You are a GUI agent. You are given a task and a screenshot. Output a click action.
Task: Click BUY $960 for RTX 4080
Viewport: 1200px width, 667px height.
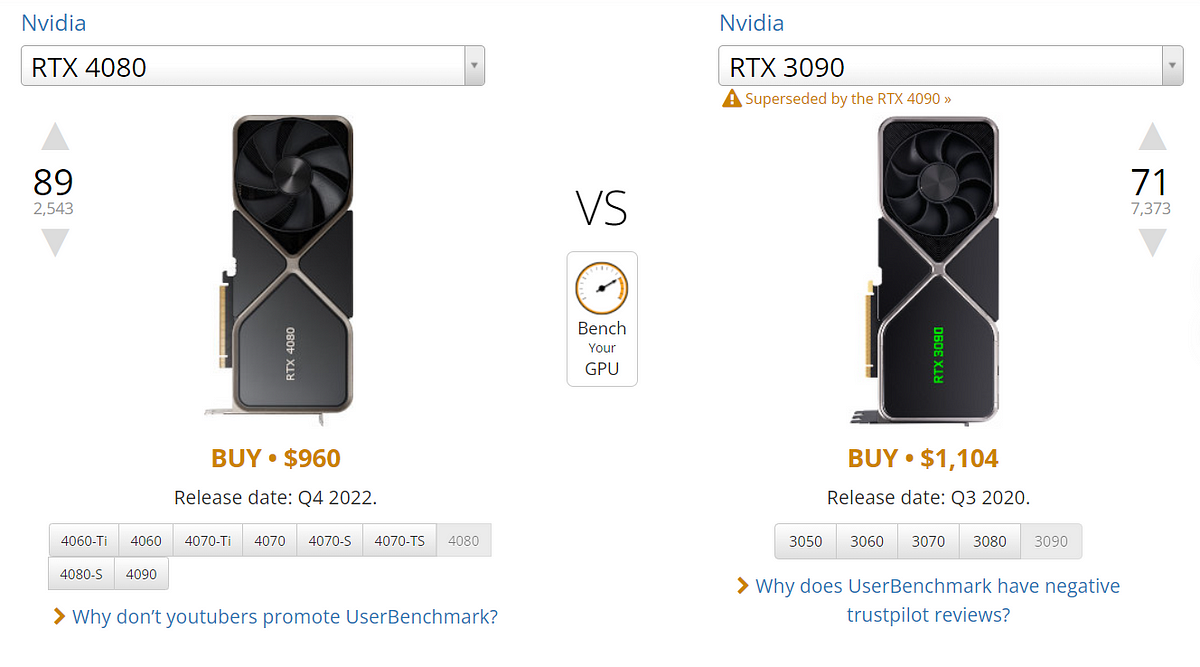pyautogui.click(x=276, y=459)
